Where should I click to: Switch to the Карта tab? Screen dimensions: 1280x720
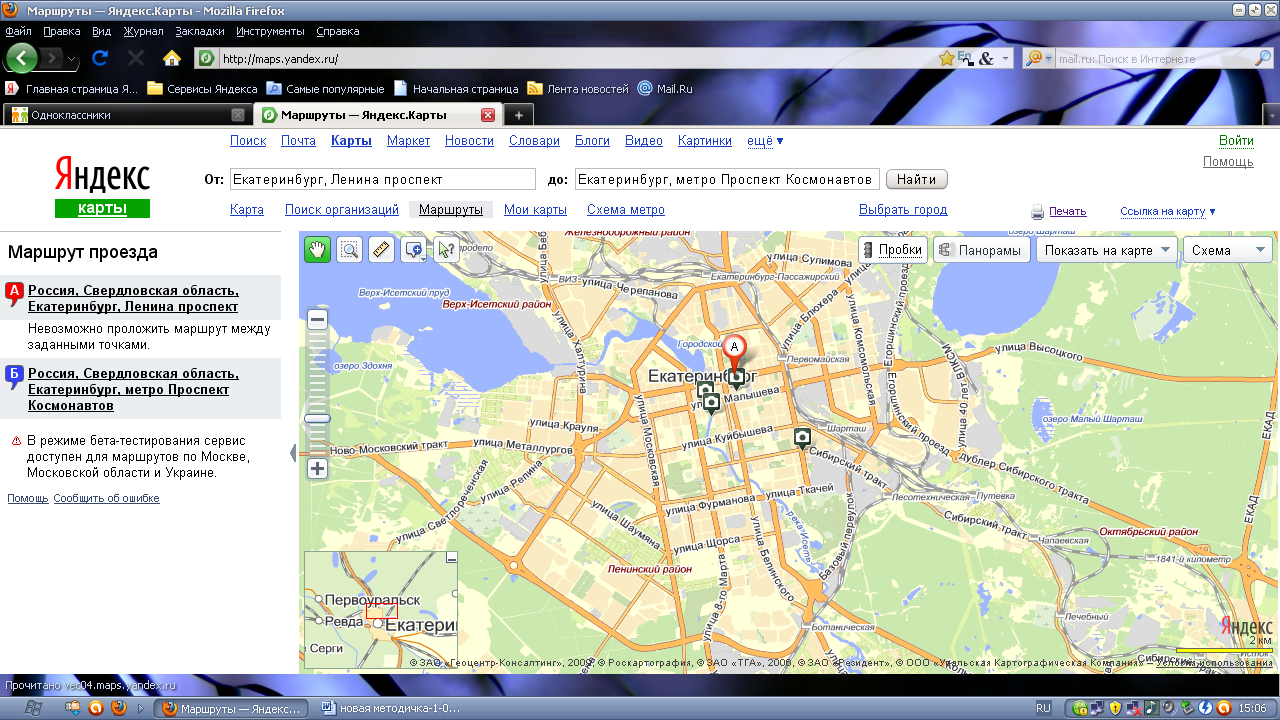tap(247, 210)
